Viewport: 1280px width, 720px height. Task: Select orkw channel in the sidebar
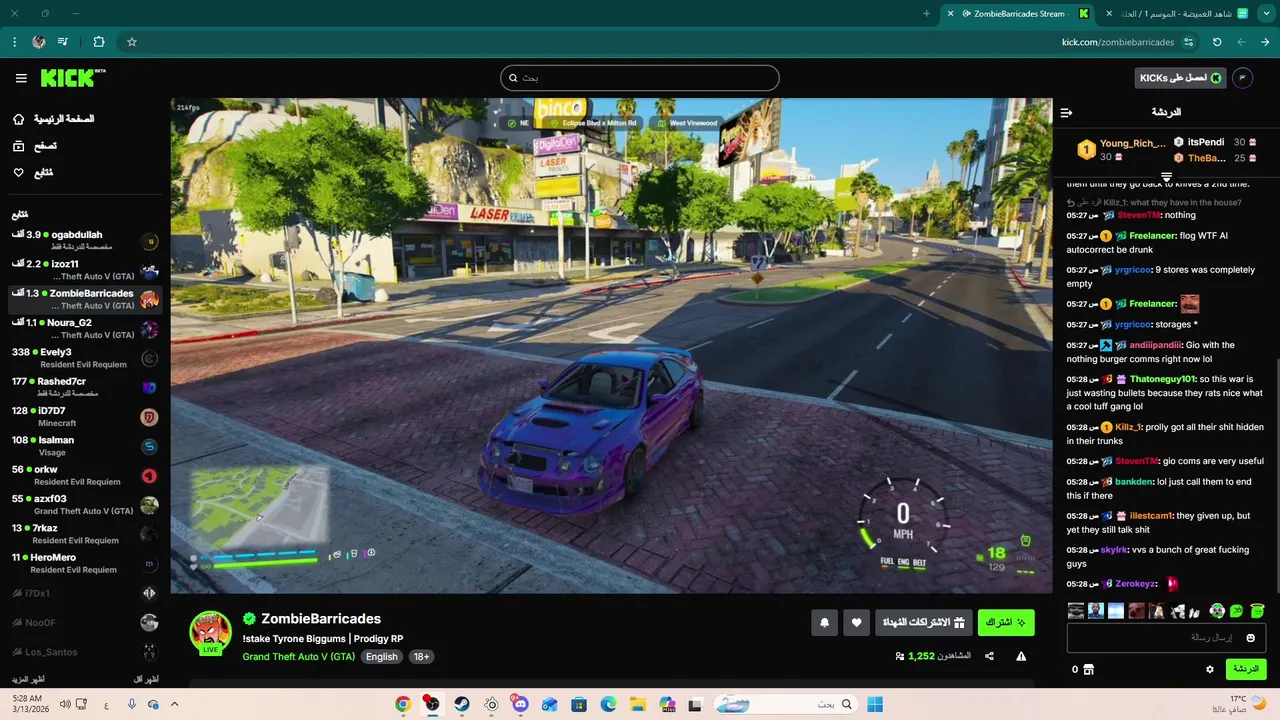[x=85, y=475]
